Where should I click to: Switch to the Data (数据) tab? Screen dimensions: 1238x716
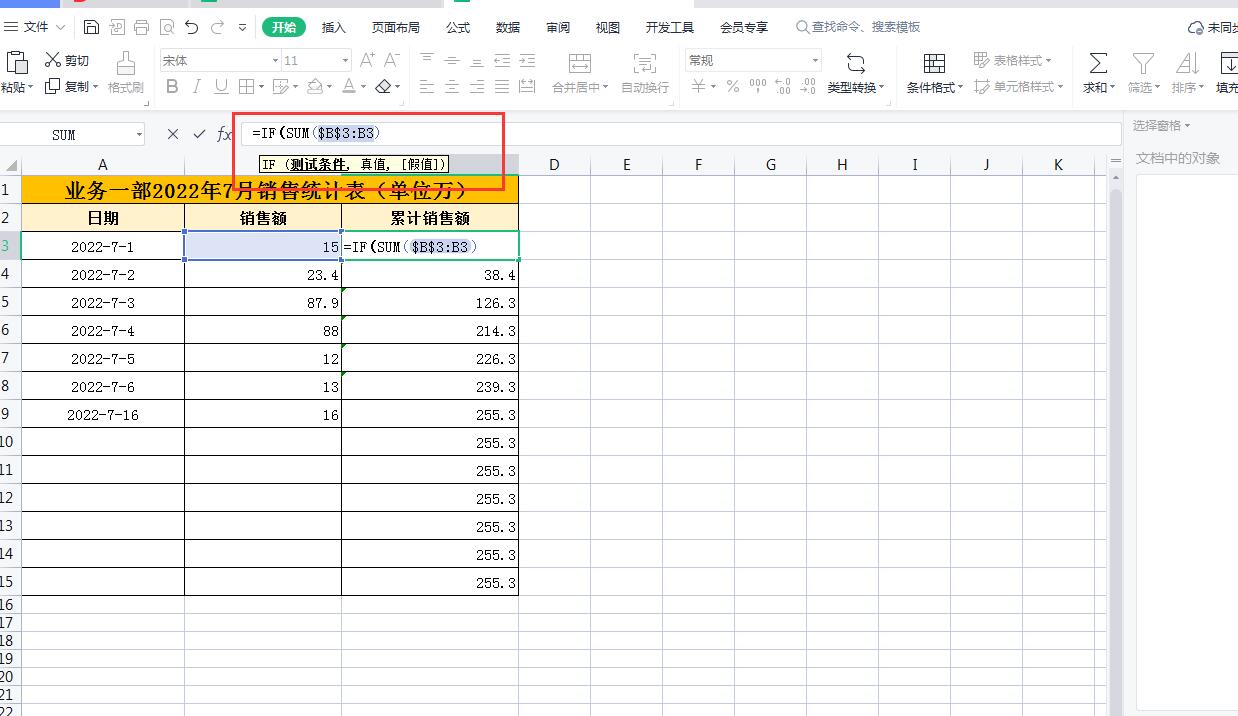(508, 27)
